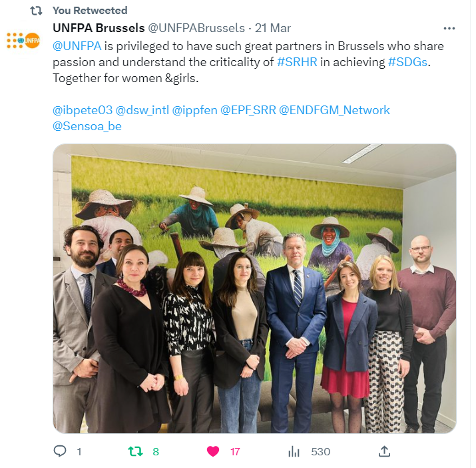Visit the @dsw_intl mention
Viewport: 476px width, 468px height.
[142, 110]
